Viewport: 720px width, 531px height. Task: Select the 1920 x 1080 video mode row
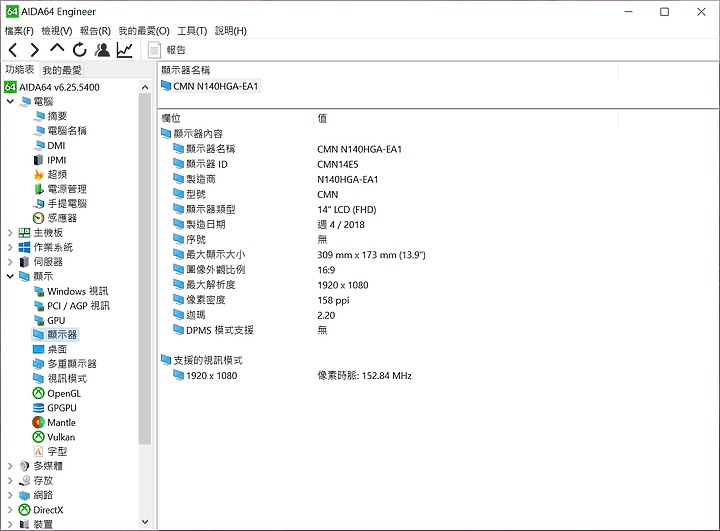(292, 375)
